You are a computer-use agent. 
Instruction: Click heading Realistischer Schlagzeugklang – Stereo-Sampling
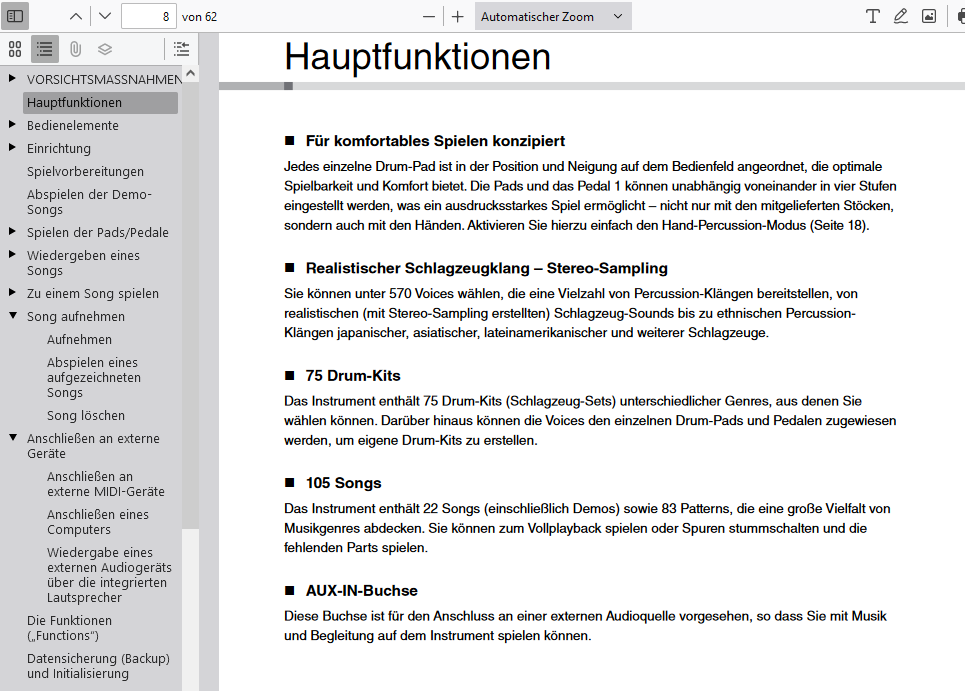click(x=486, y=268)
